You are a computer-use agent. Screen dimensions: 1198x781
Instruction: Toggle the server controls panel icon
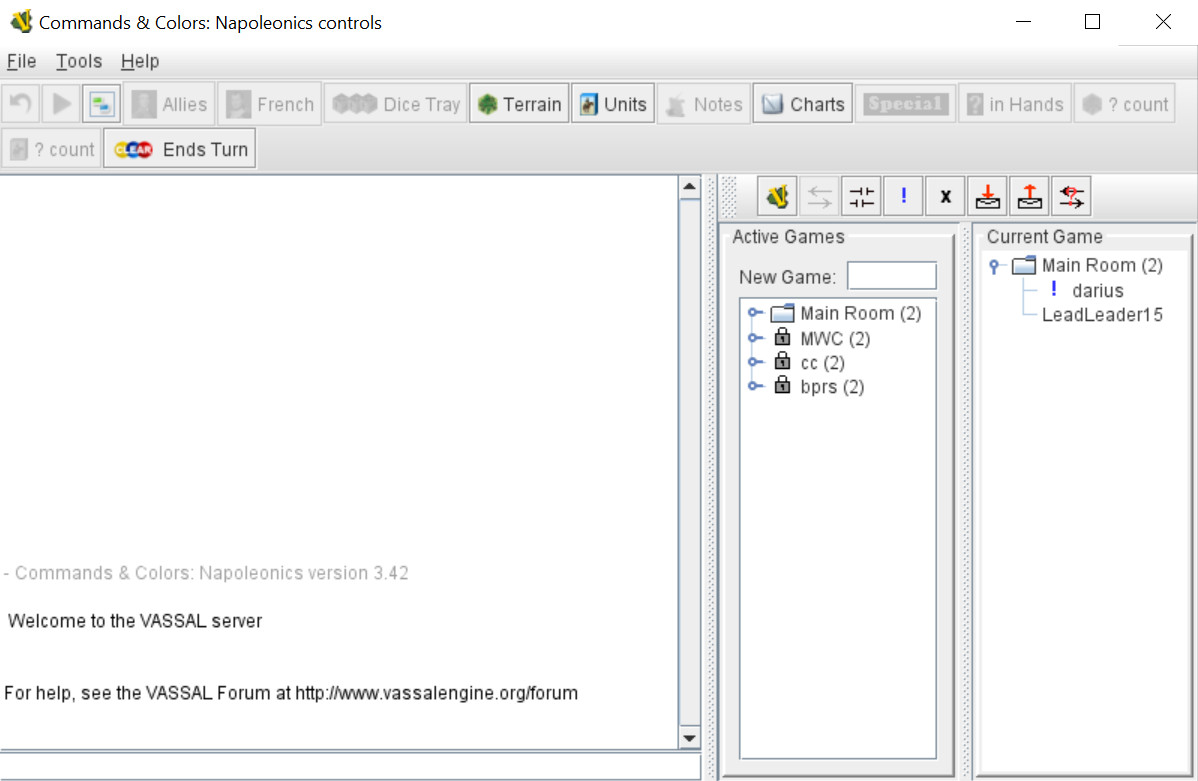click(x=101, y=103)
